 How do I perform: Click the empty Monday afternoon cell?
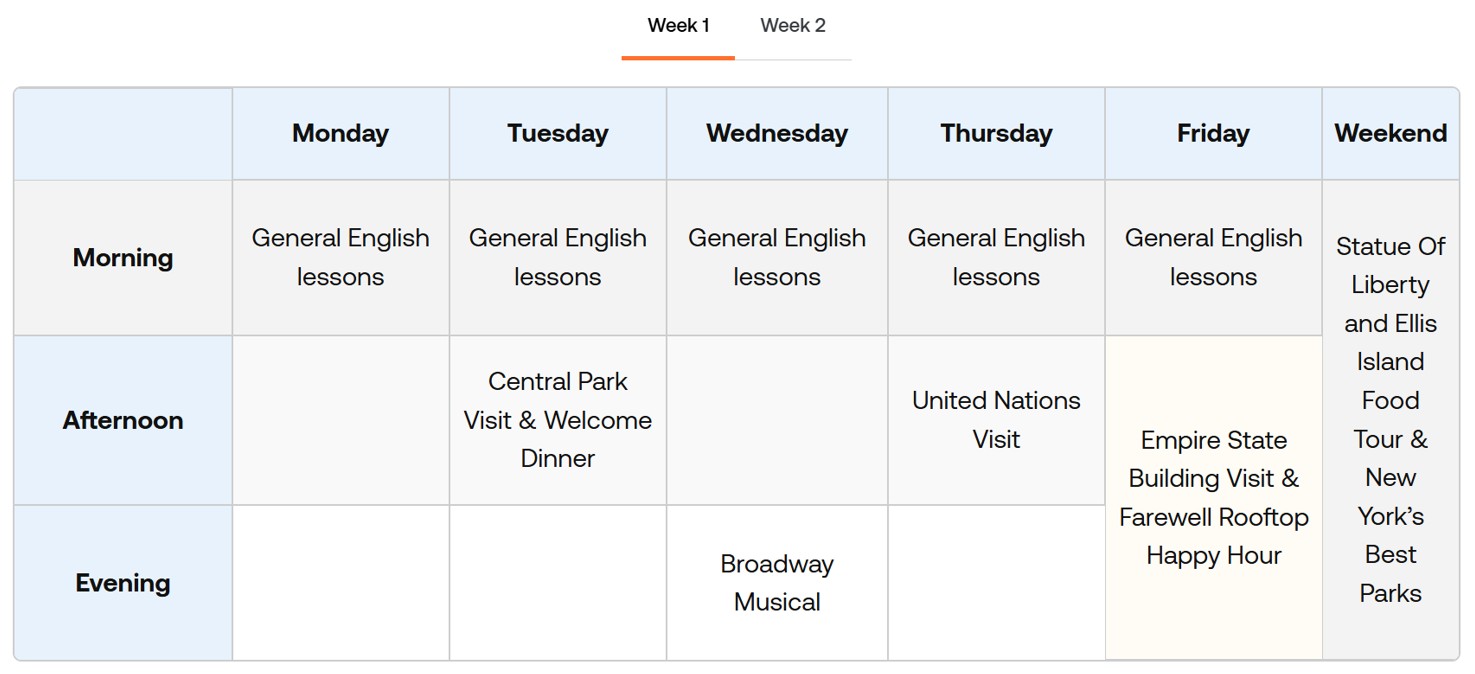click(x=340, y=420)
